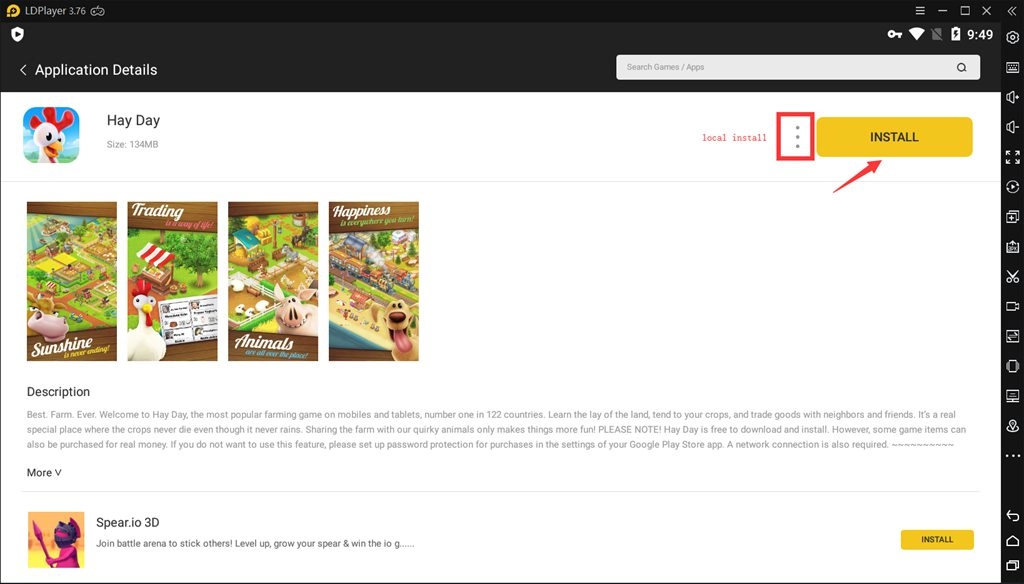1024x584 pixels.
Task: Open the Animals screenshot thumbnail
Action: (273, 282)
